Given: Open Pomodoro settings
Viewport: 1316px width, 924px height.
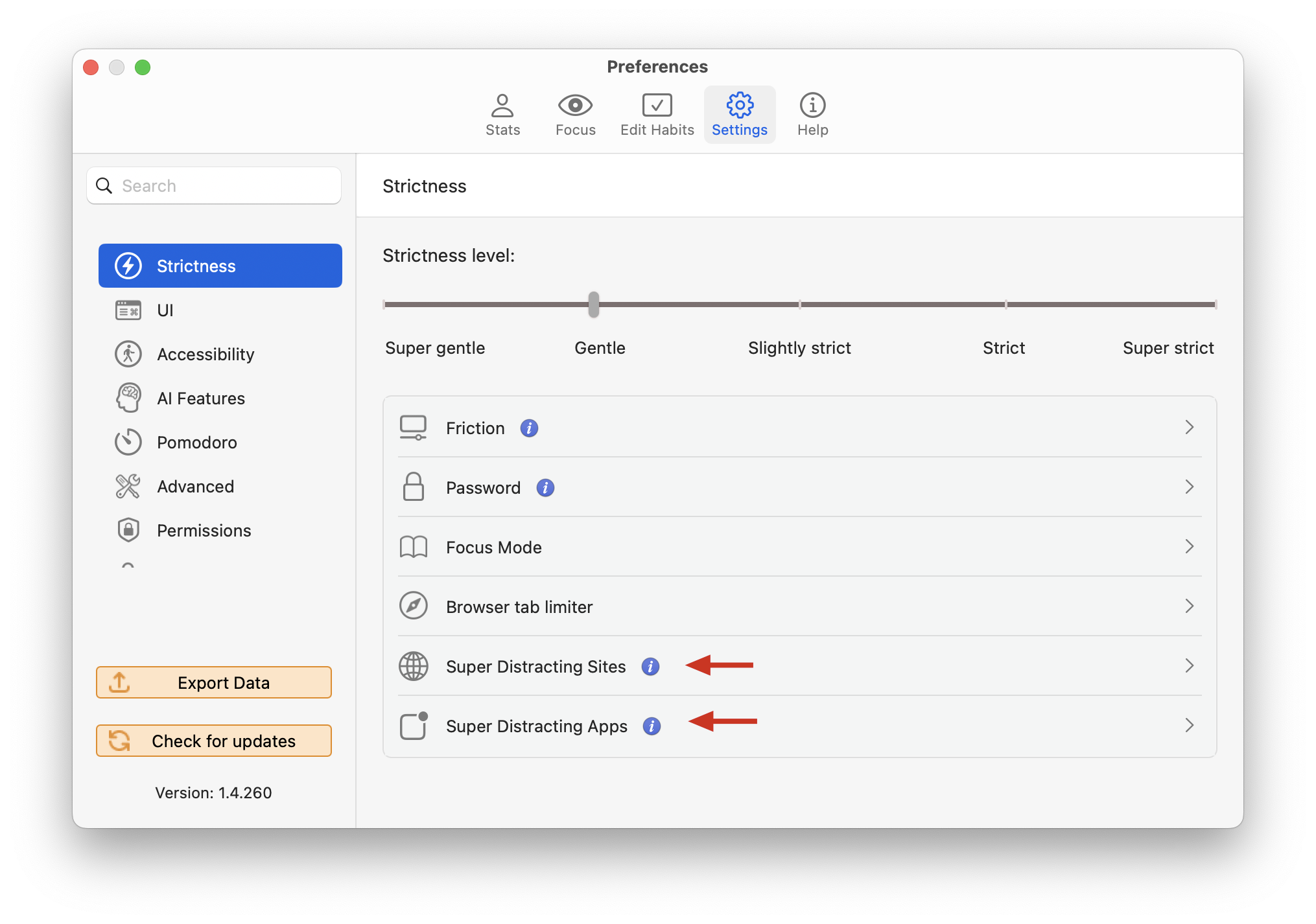Looking at the screenshot, I should [x=220, y=443].
